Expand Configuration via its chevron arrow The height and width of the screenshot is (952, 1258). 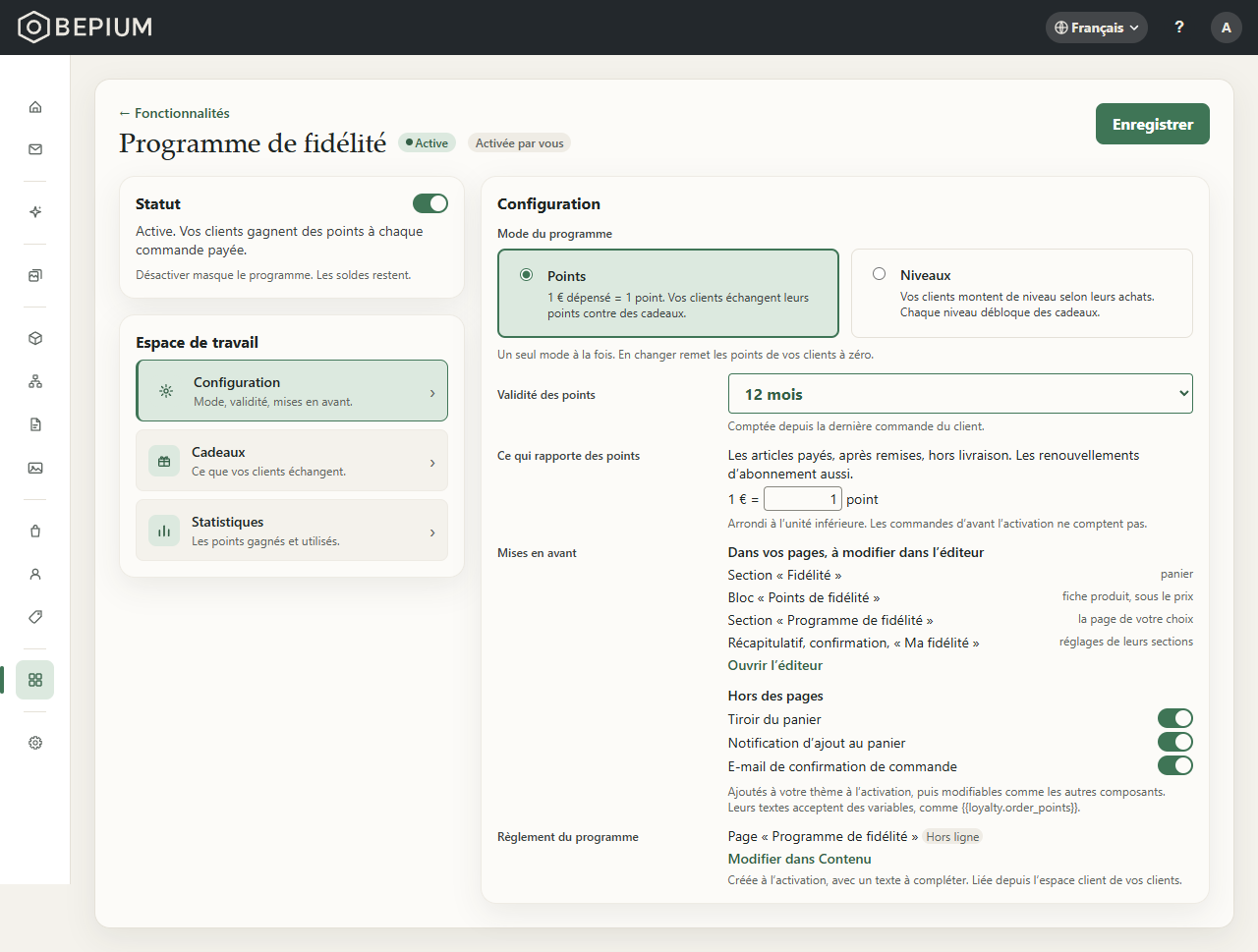pos(432,393)
